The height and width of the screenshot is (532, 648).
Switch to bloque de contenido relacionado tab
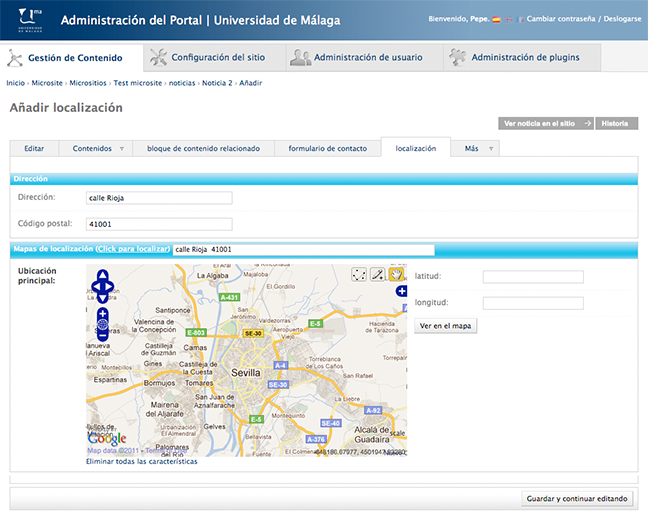(203, 148)
